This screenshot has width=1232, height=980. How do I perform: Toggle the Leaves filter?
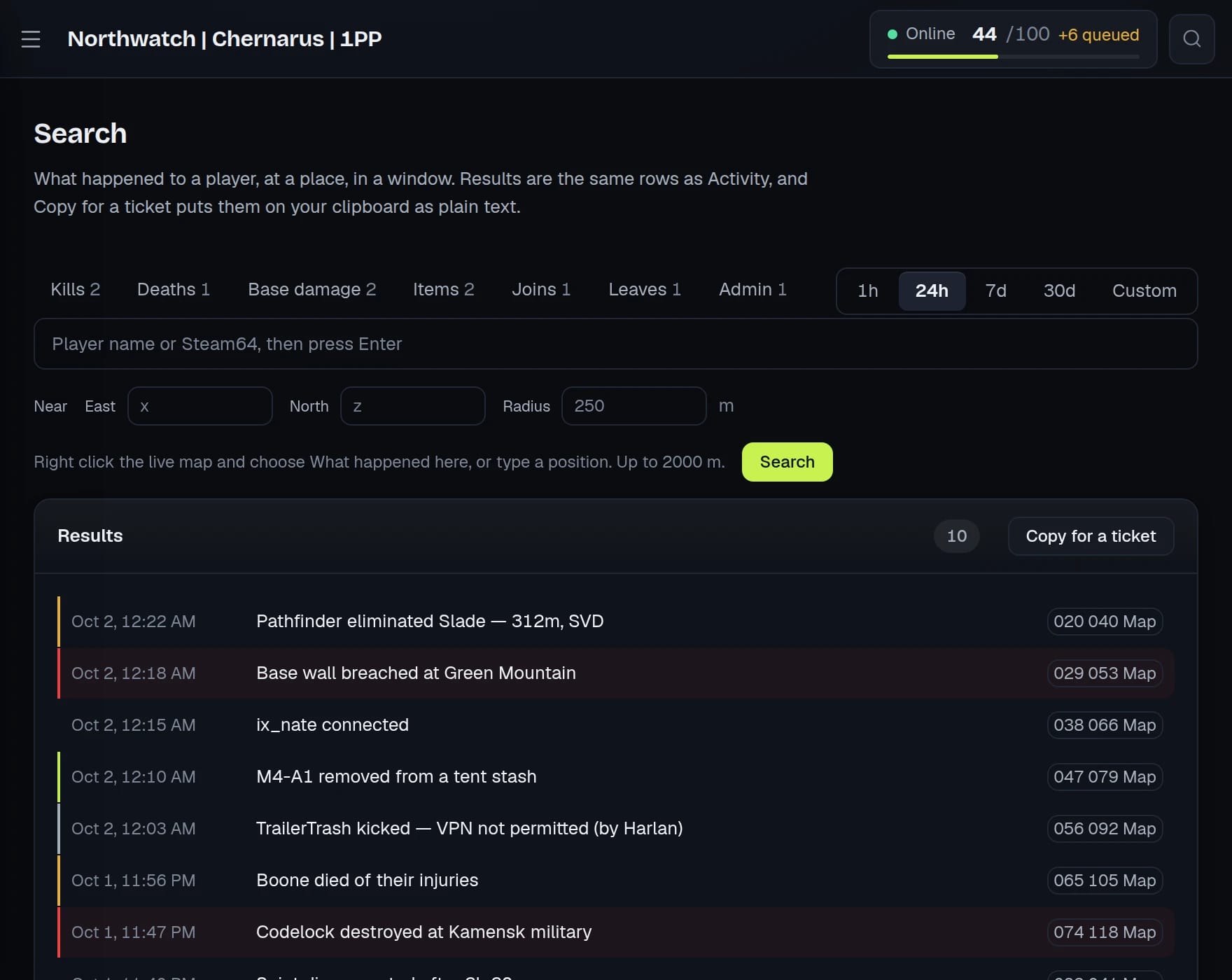pos(645,290)
